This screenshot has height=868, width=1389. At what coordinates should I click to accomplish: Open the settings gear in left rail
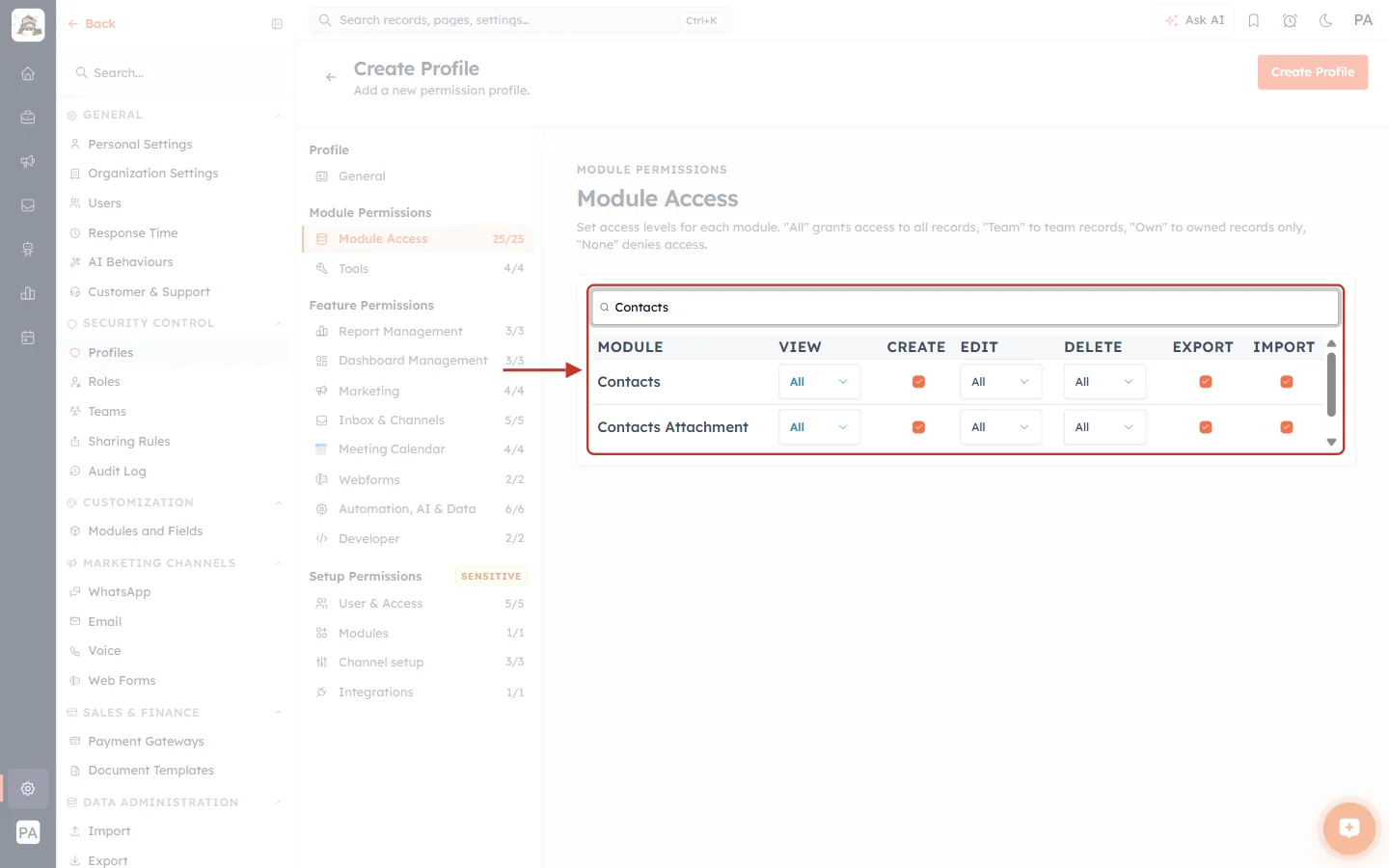(x=28, y=789)
